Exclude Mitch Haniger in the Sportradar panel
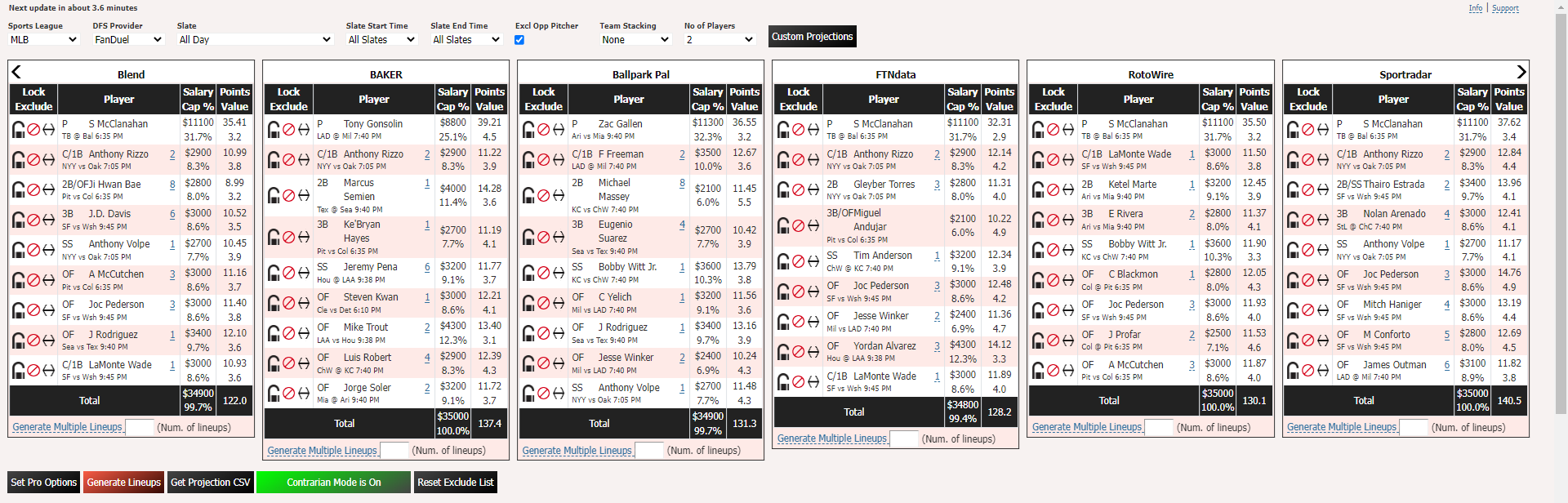1568x503 pixels. click(x=1307, y=310)
